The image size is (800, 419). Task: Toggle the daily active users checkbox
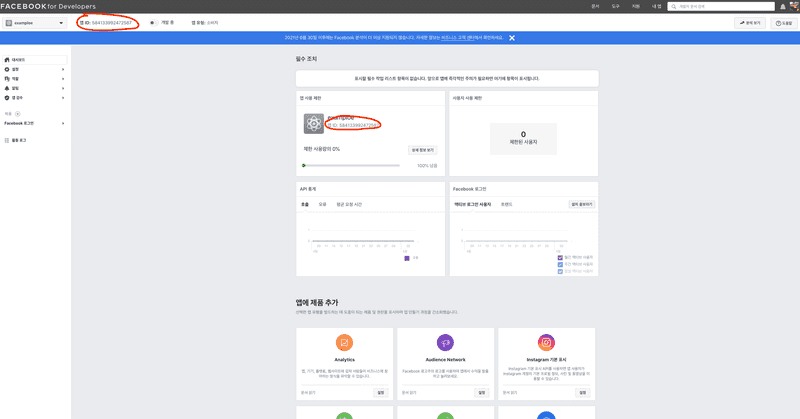pos(560,272)
